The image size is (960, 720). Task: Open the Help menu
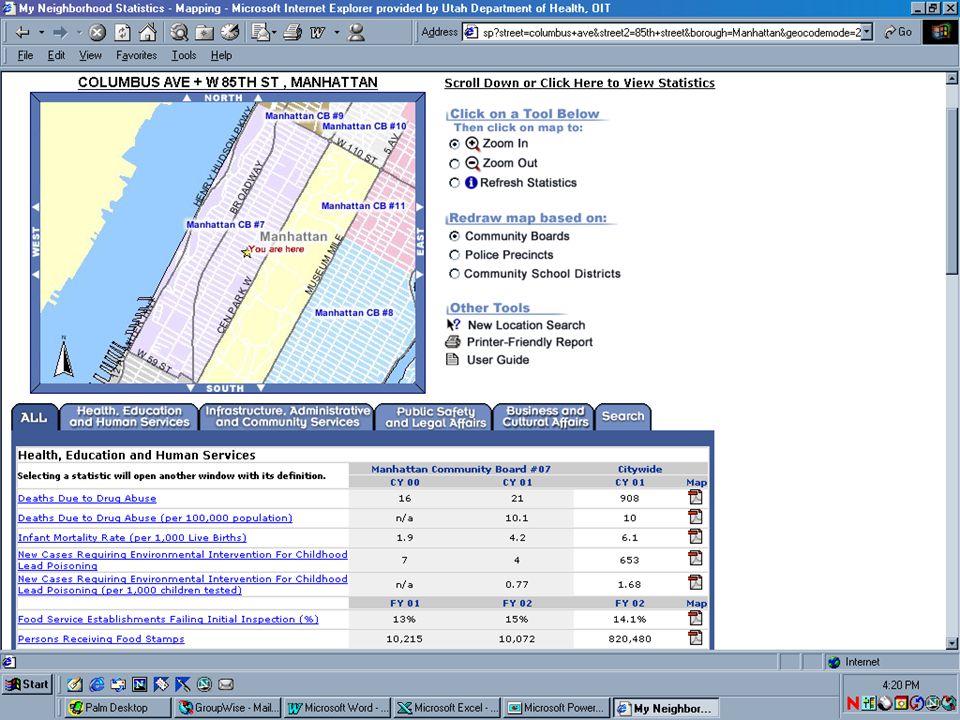221,55
